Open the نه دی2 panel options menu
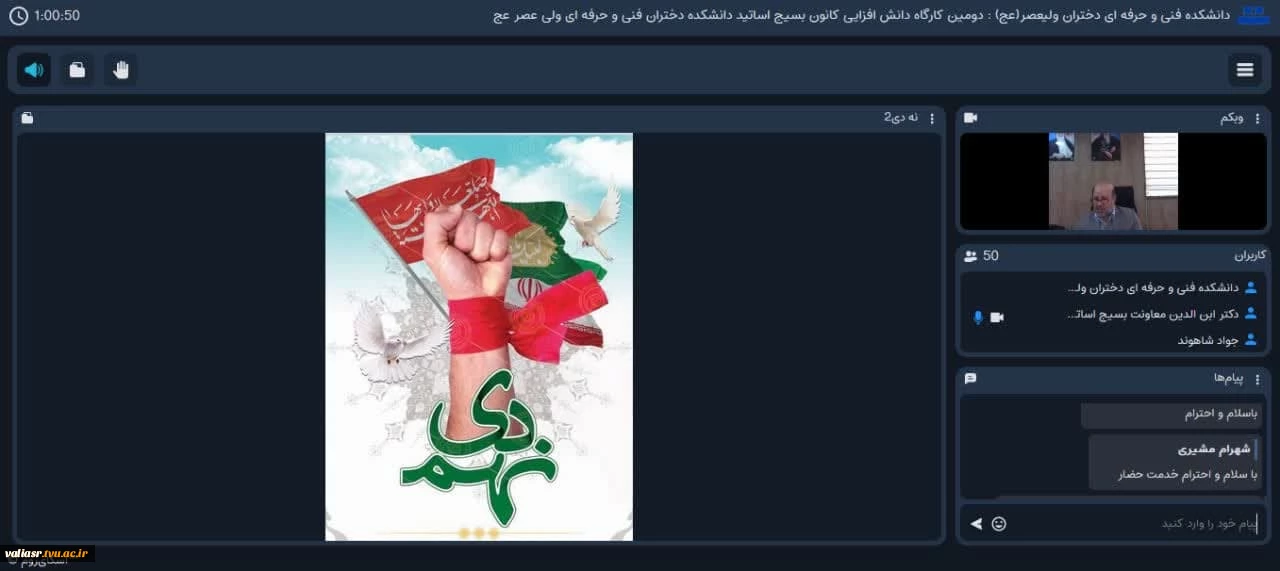This screenshot has width=1280, height=571. click(932, 118)
